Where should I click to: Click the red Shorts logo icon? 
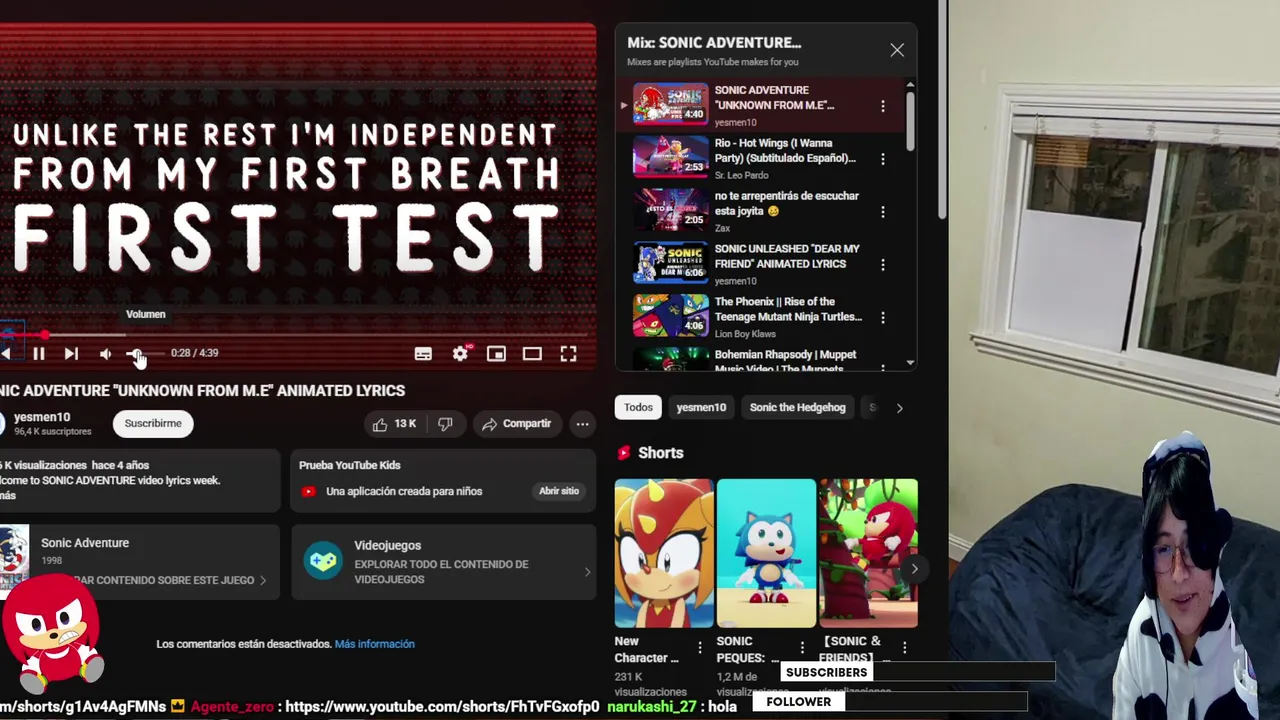[624, 453]
